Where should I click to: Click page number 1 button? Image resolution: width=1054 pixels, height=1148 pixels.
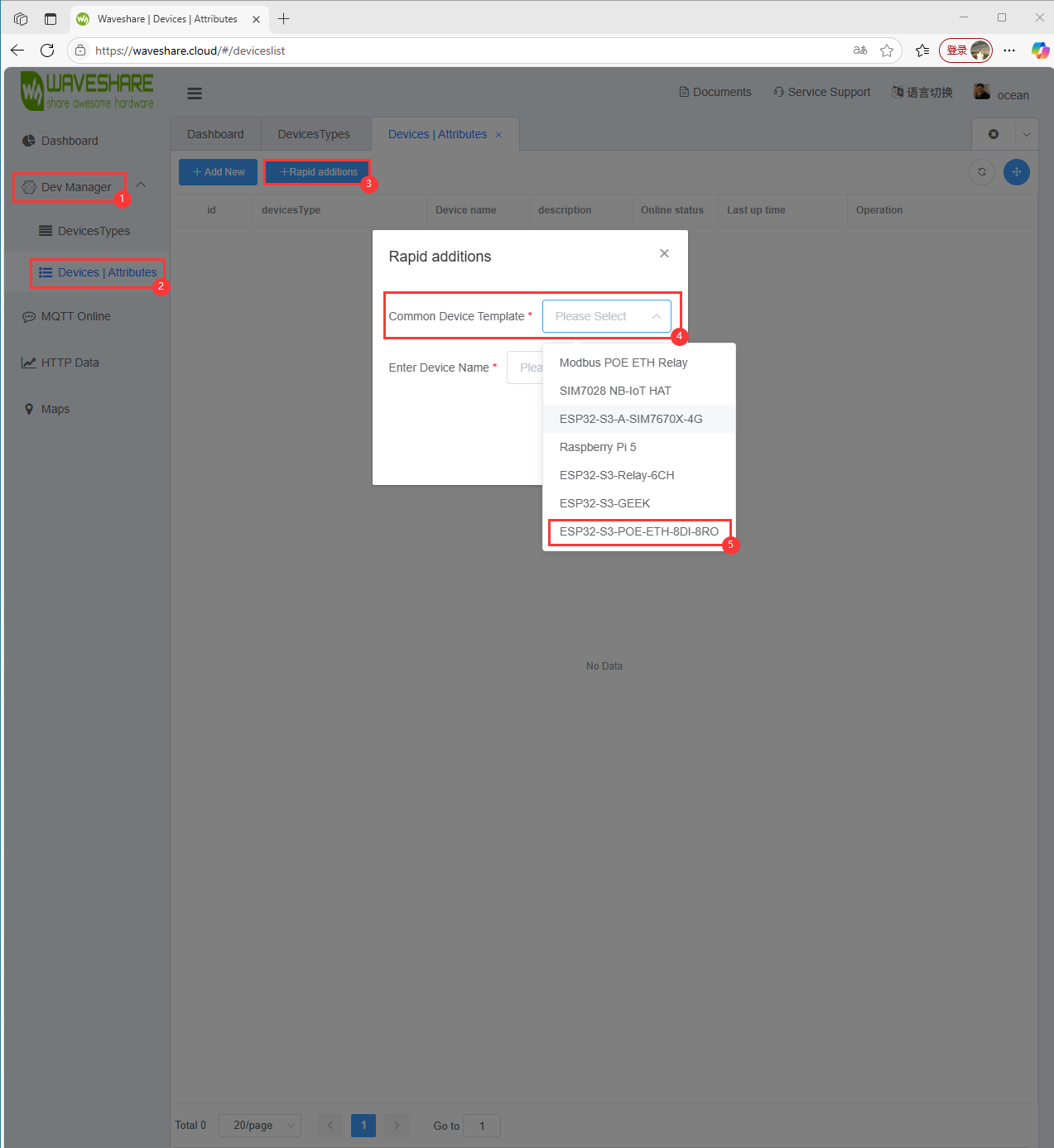point(363,1126)
